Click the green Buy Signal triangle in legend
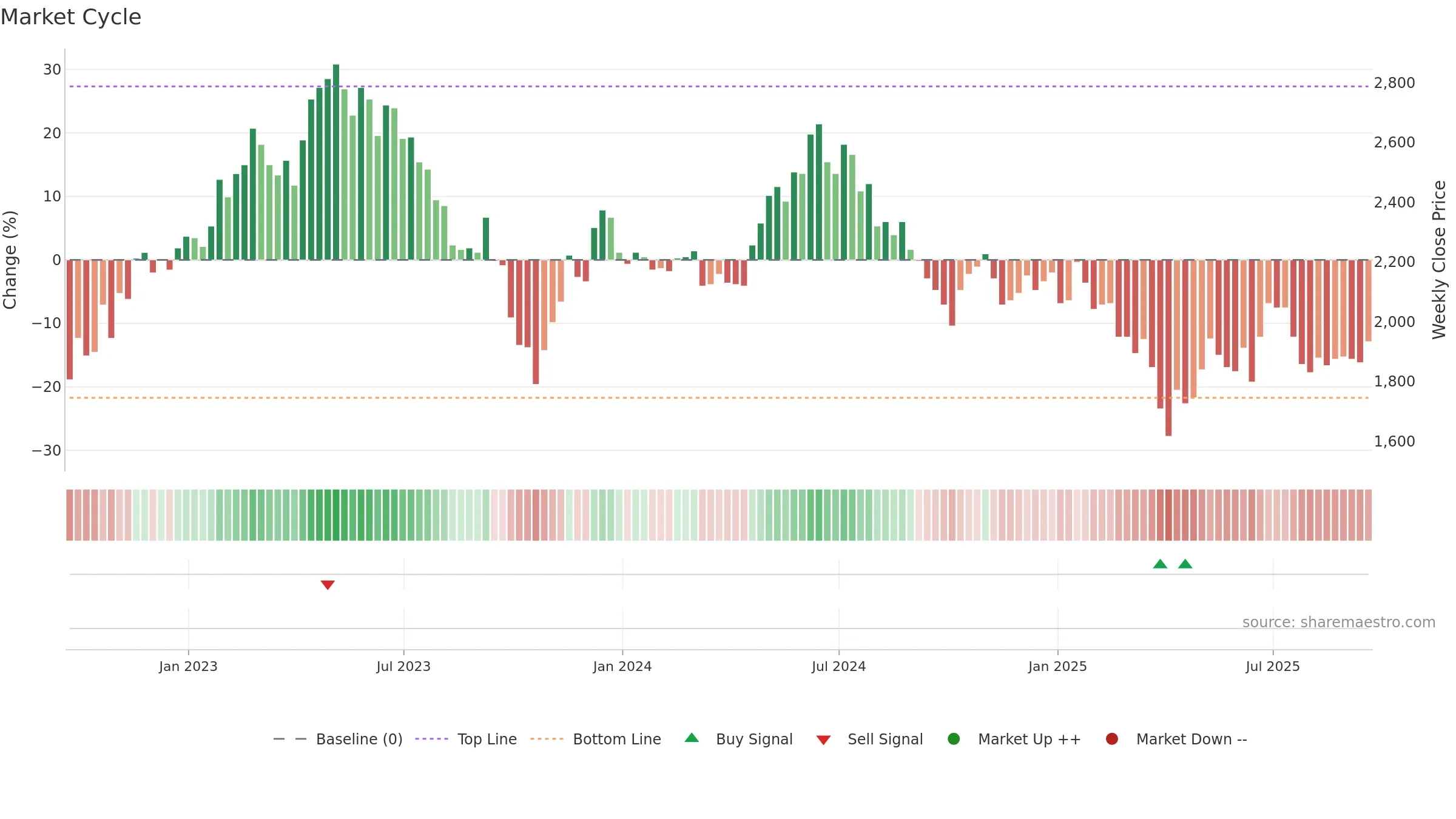1456x819 pixels. click(x=692, y=738)
